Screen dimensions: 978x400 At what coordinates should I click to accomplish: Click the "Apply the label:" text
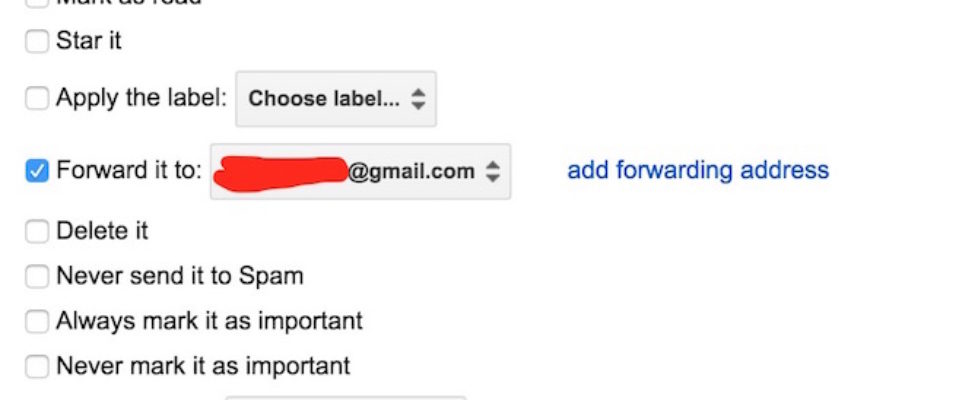point(142,99)
